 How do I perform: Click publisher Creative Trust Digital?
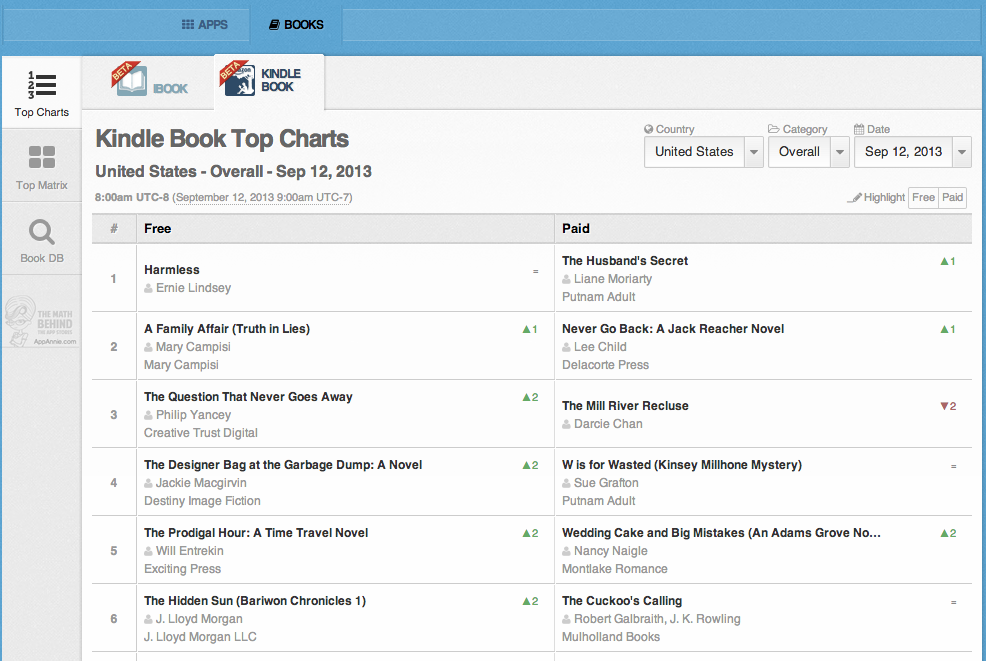click(x=201, y=433)
